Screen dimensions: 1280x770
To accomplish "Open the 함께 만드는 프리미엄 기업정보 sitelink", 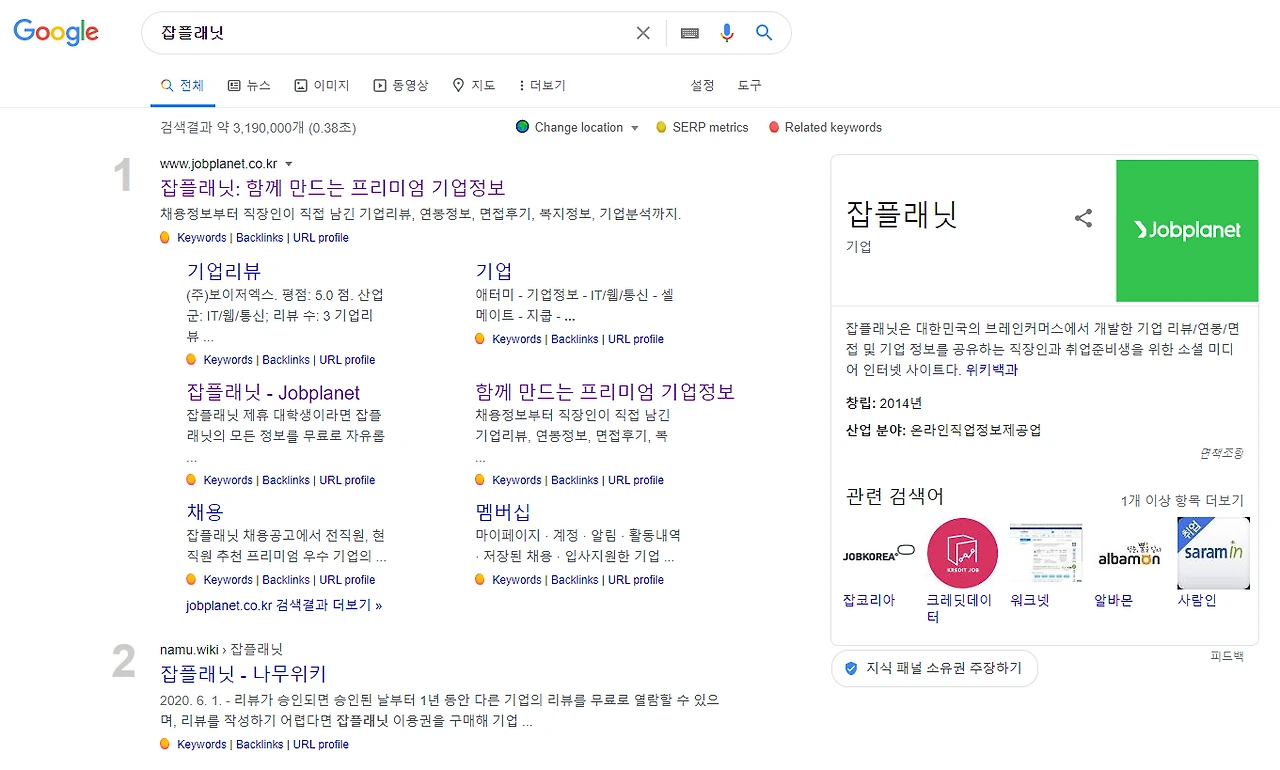I will [605, 391].
